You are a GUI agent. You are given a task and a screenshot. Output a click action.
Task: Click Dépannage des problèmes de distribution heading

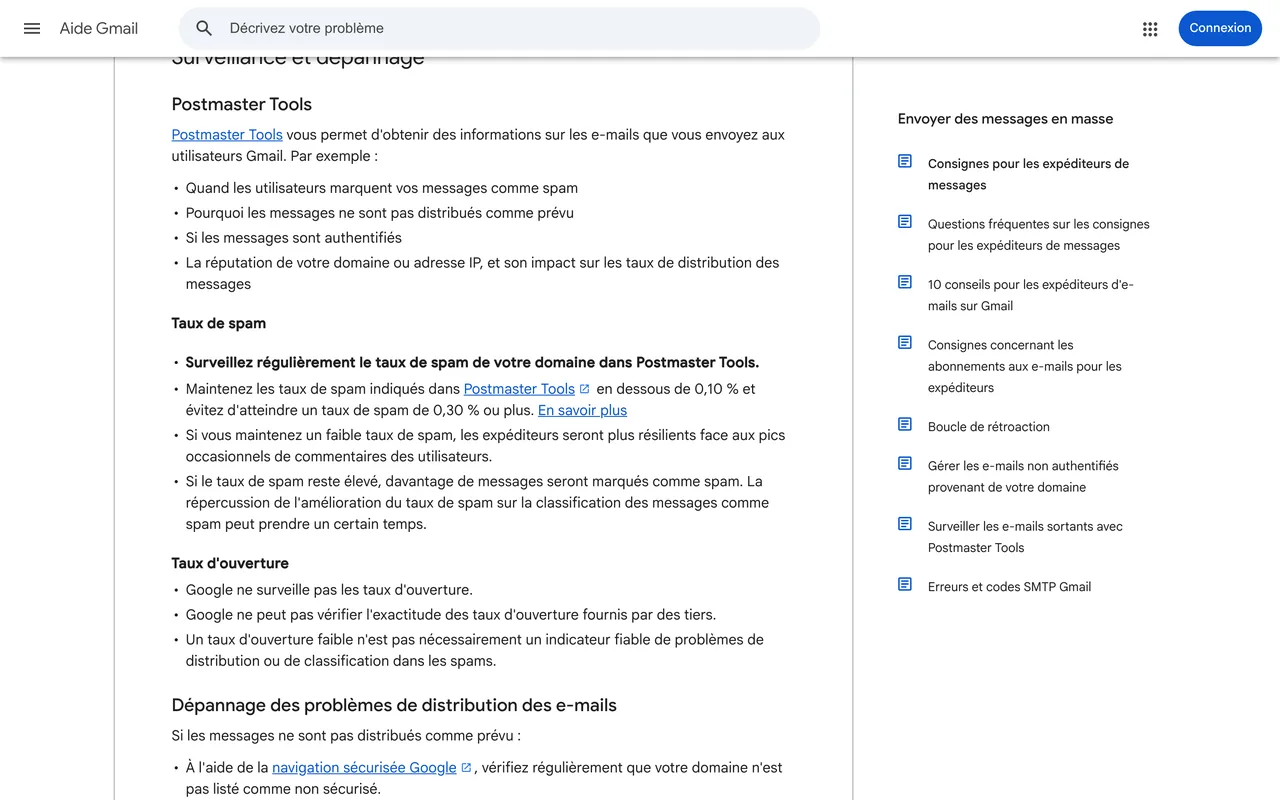pyautogui.click(x=394, y=705)
